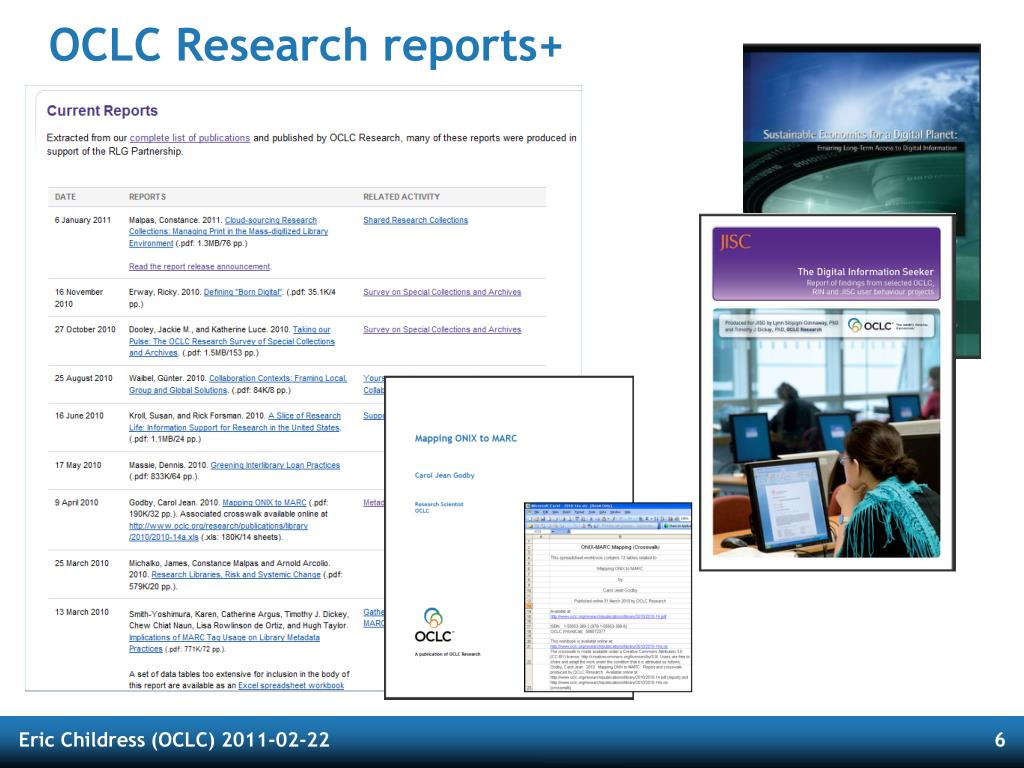
Task: Click the 'OCLC Research reports+' slide title
Action: 305,44
